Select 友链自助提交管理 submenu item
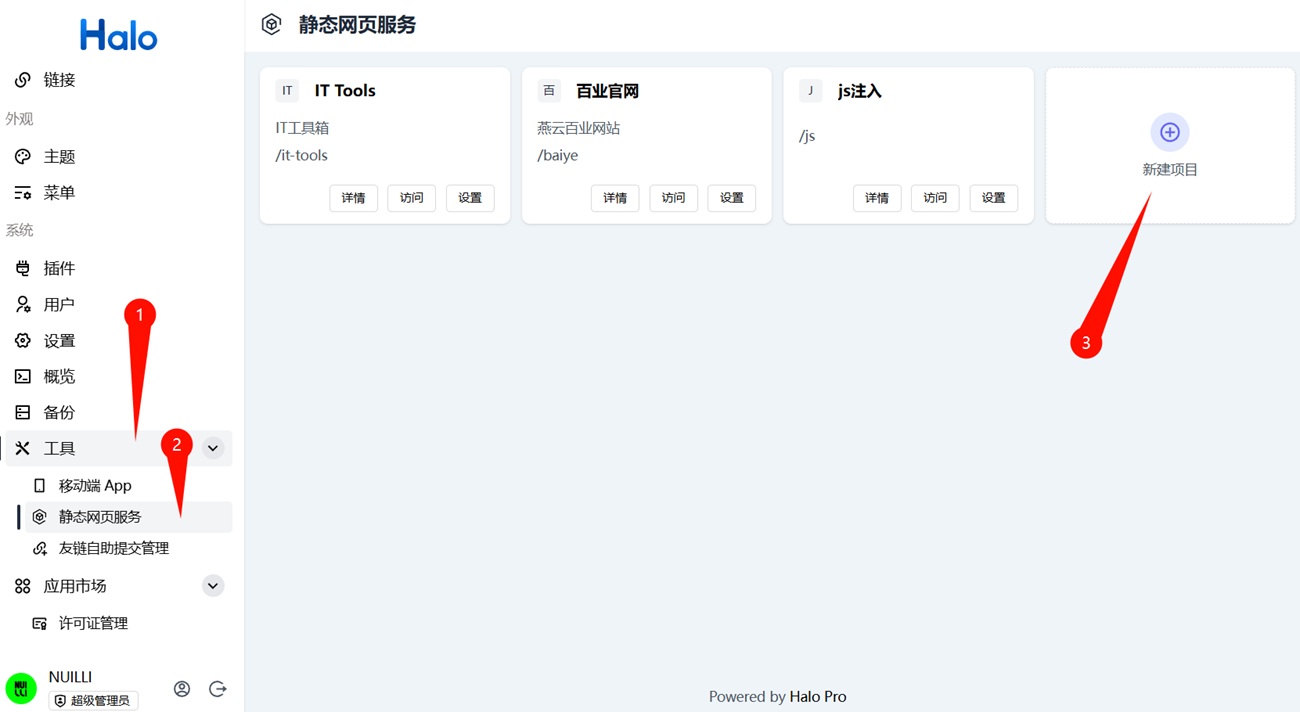 [x=113, y=548]
